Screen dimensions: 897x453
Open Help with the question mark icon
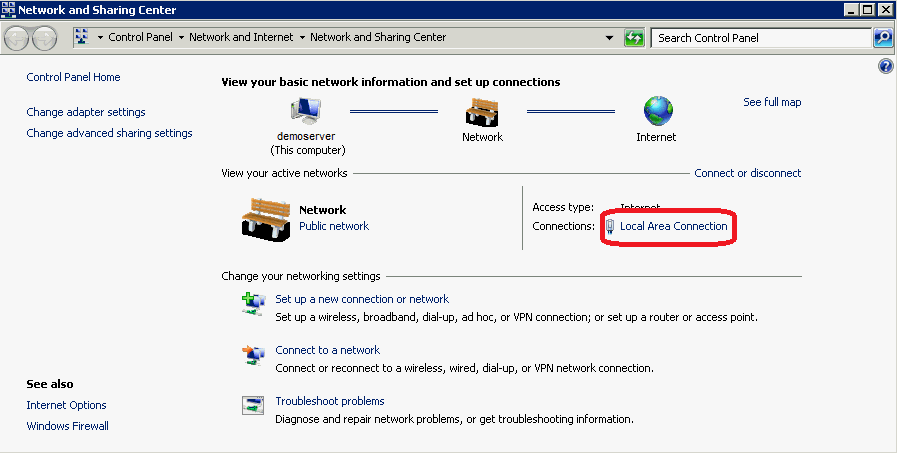point(885,67)
